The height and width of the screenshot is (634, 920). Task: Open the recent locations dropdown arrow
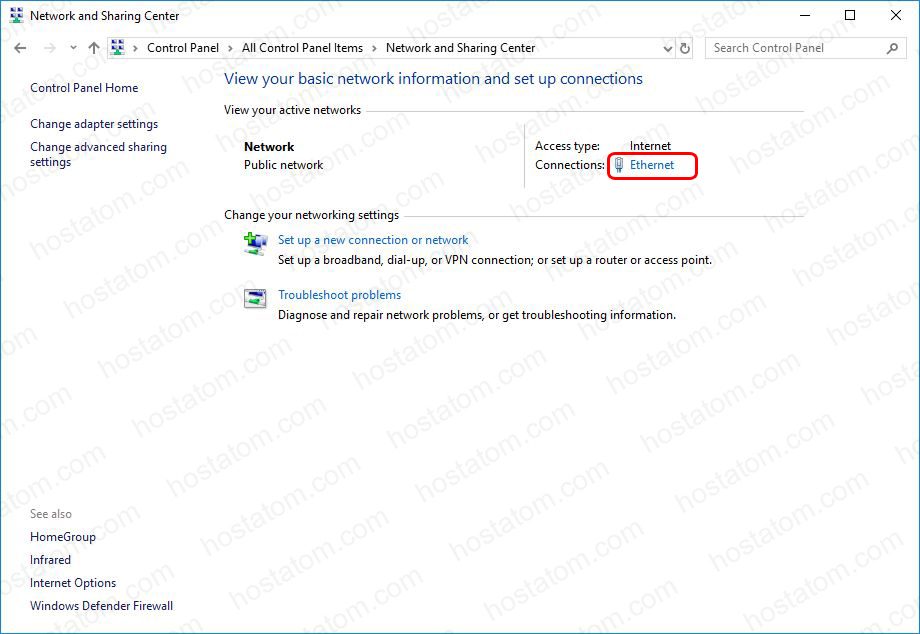point(72,47)
